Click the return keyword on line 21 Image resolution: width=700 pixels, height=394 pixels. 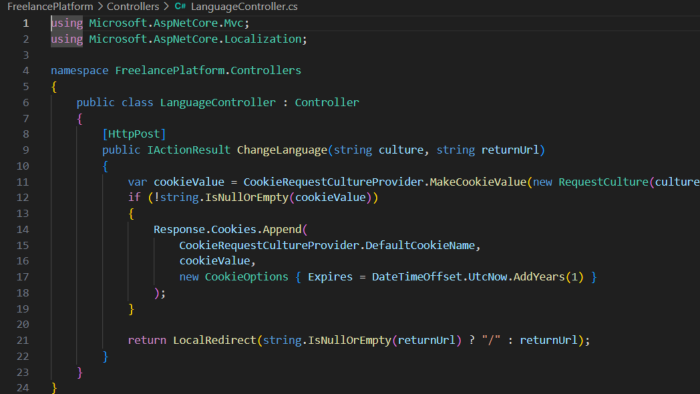pos(147,340)
